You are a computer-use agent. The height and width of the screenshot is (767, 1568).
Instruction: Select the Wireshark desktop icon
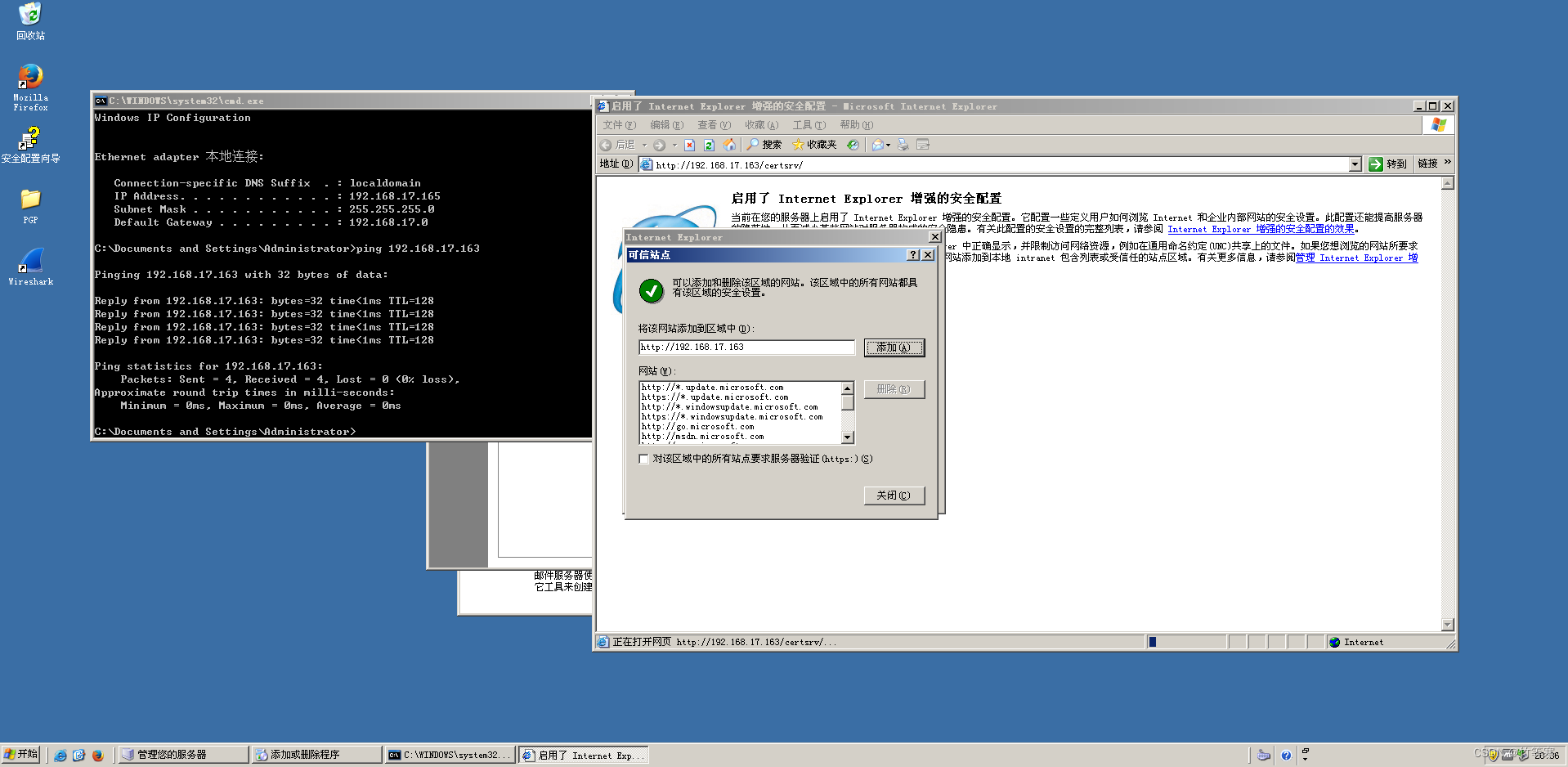tap(30, 267)
